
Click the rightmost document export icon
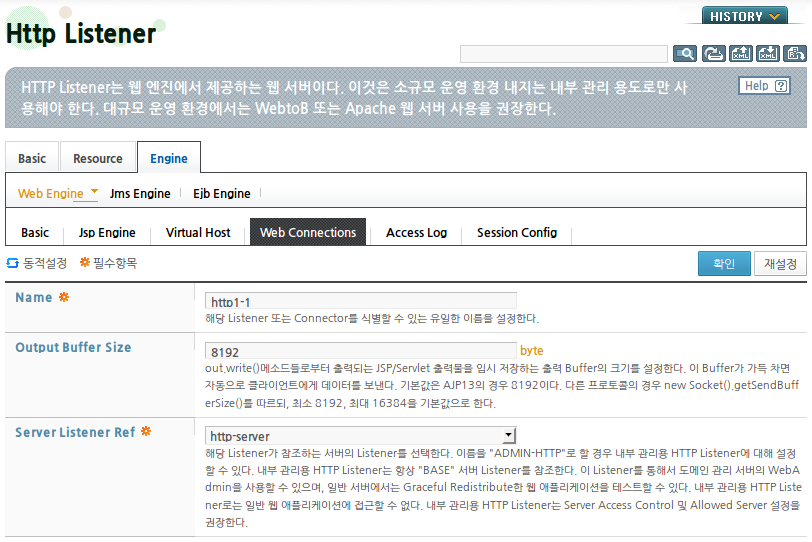point(794,53)
